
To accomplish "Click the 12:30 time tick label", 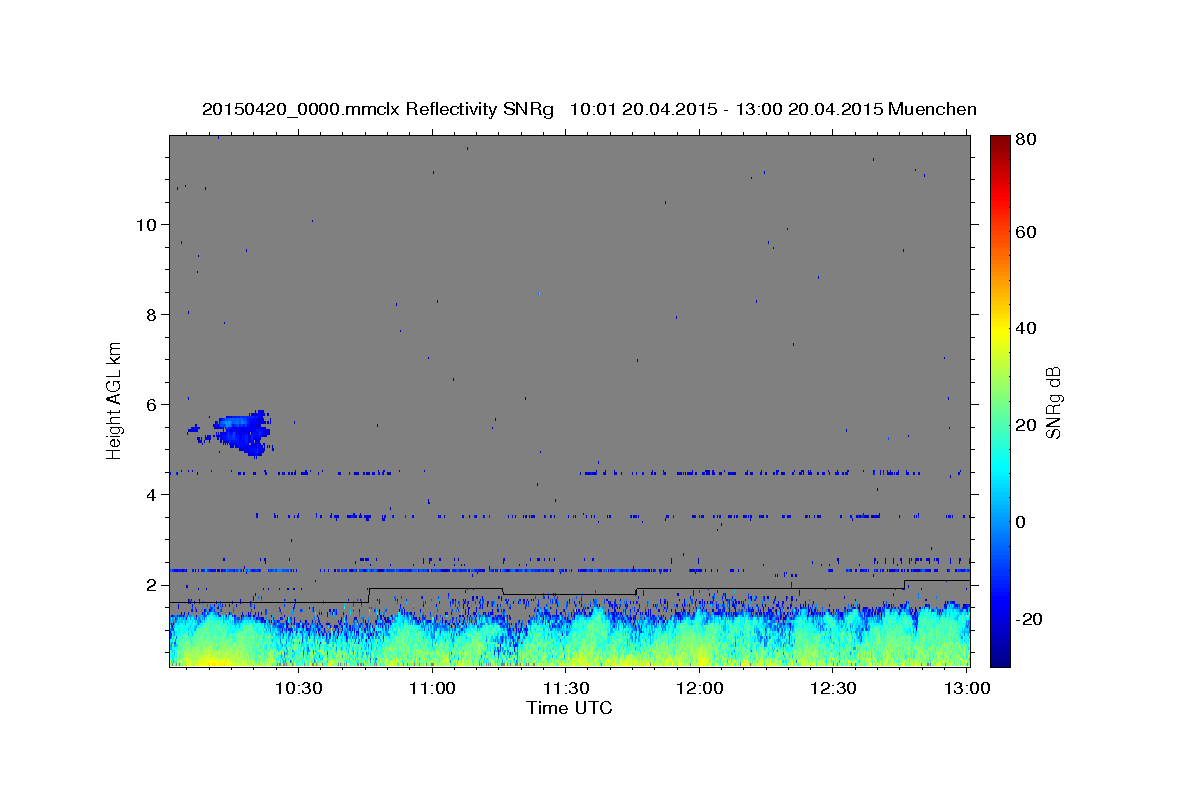I will 832,688.
